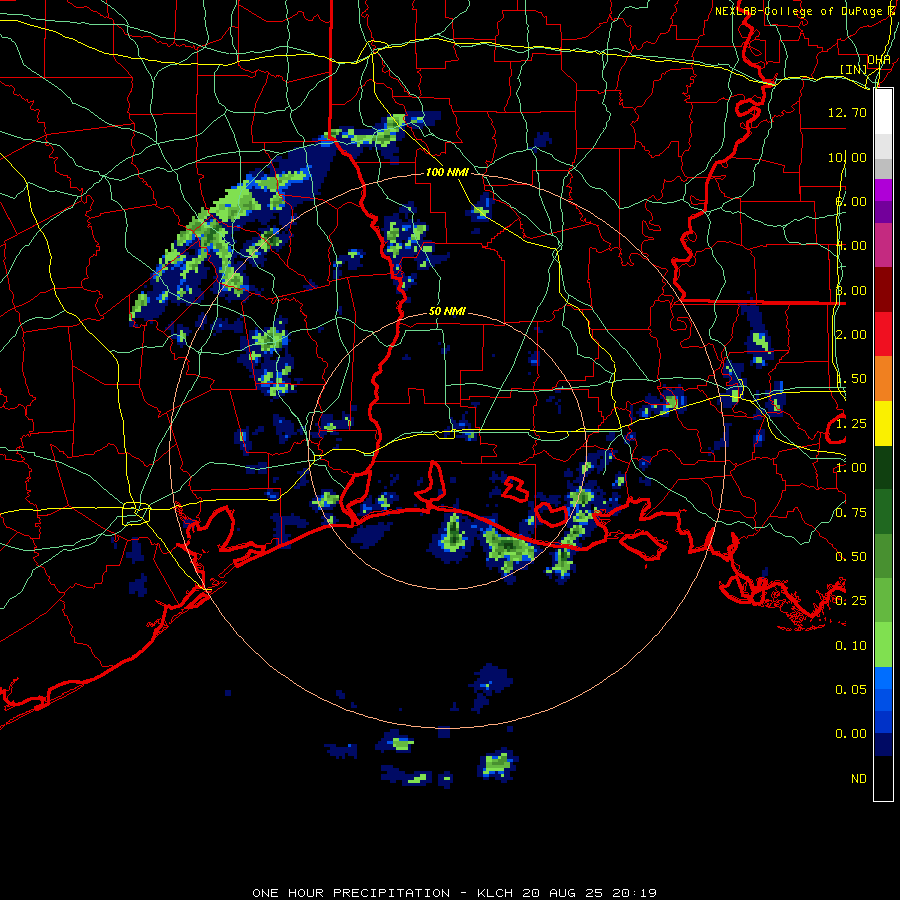The height and width of the screenshot is (900, 900).
Task: Click the [IN] units label
Action: click(854, 69)
